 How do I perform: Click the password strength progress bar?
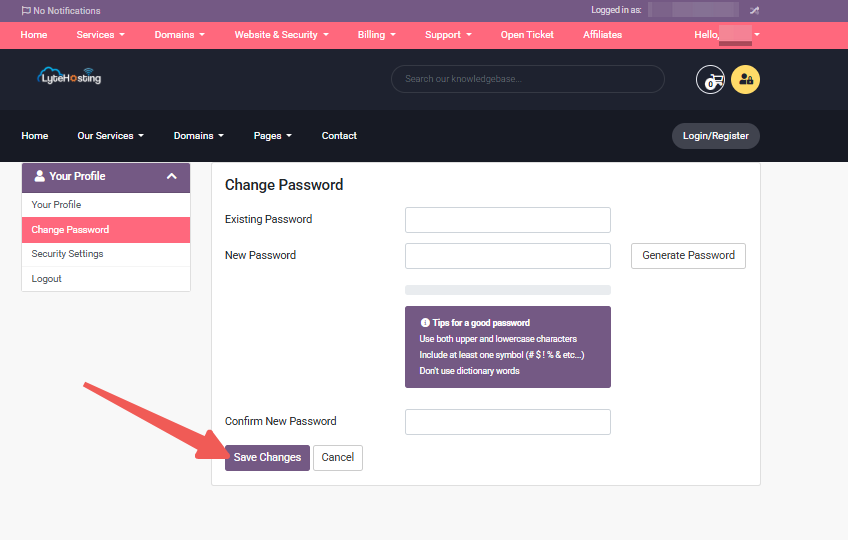pos(508,290)
